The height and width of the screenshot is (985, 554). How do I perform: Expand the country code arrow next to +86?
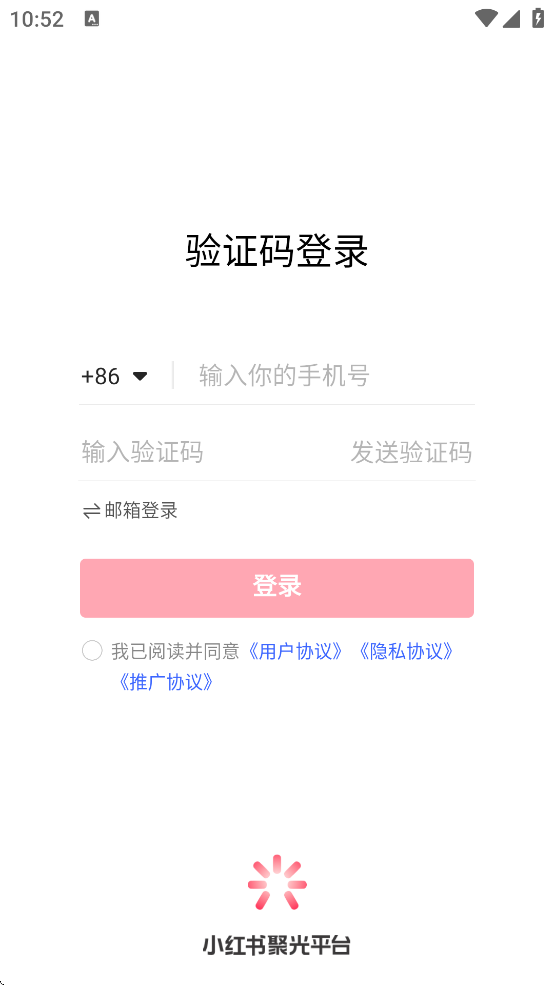pos(140,376)
